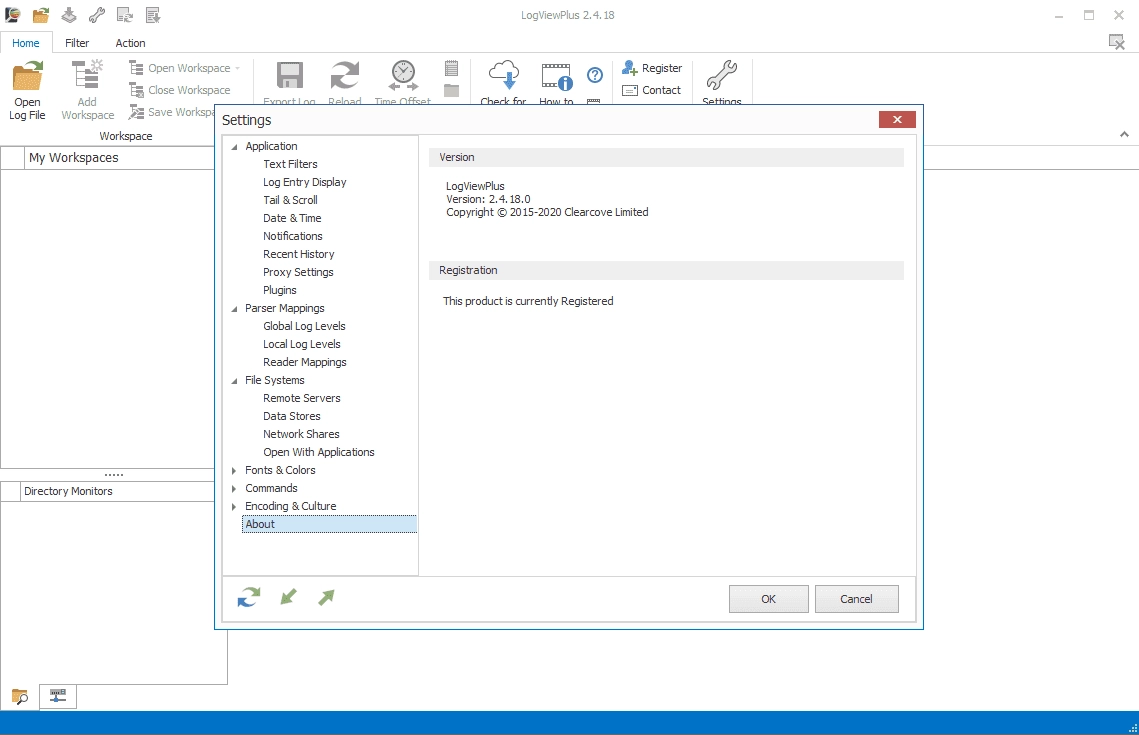Click quick-access document with down arrow icon
This screenshot has width=1139, height=735.
[153, 15]
